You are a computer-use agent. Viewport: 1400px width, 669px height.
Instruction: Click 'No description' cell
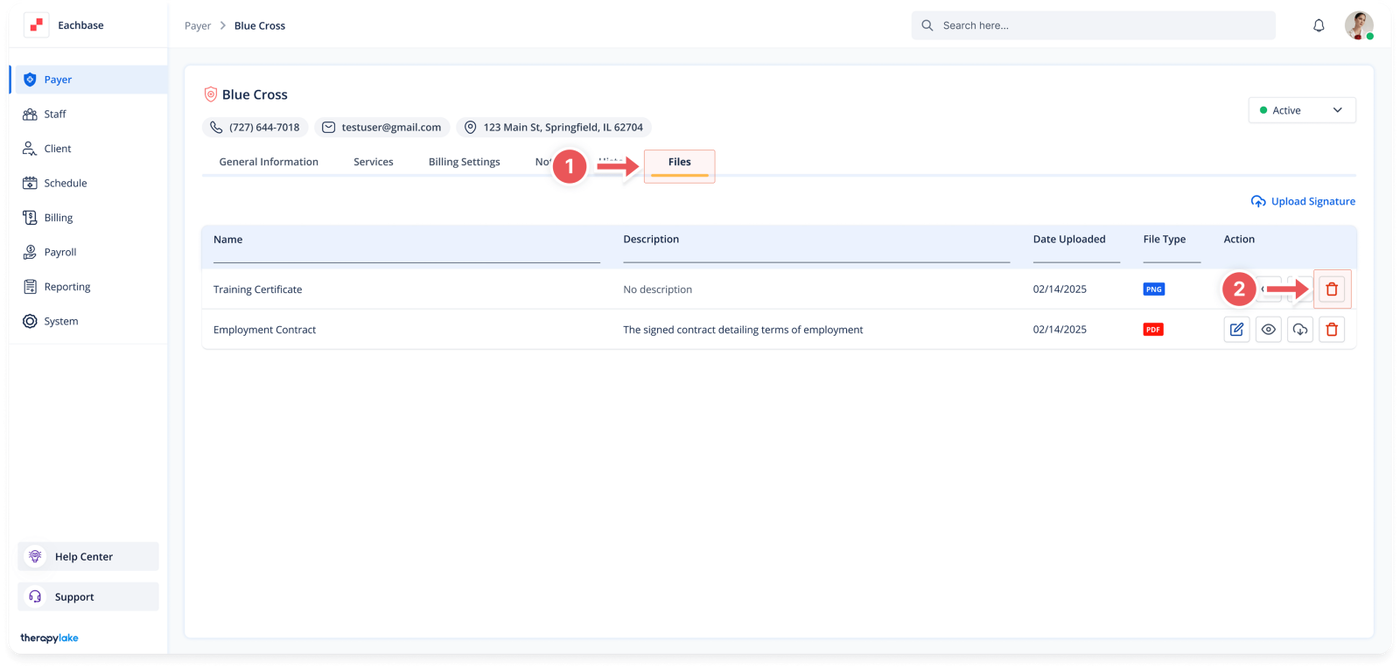coord(657,289)
